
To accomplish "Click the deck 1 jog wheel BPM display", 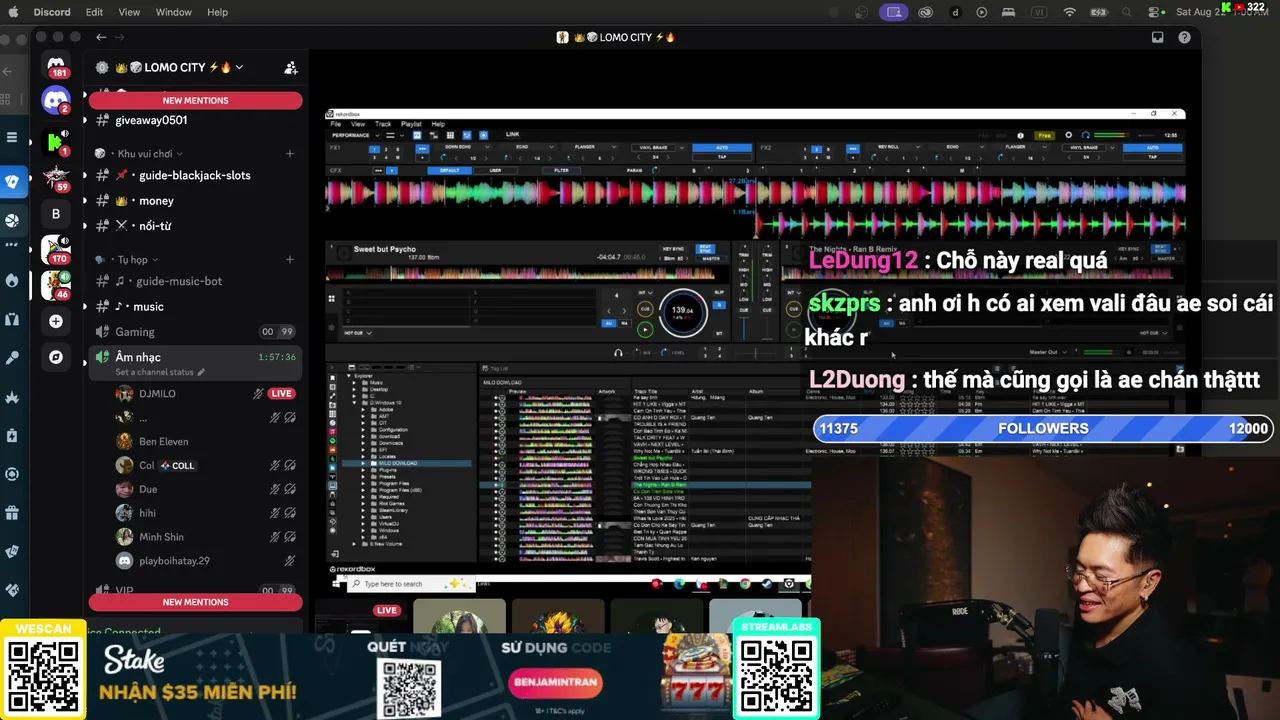I will click(x=683, y=311).
